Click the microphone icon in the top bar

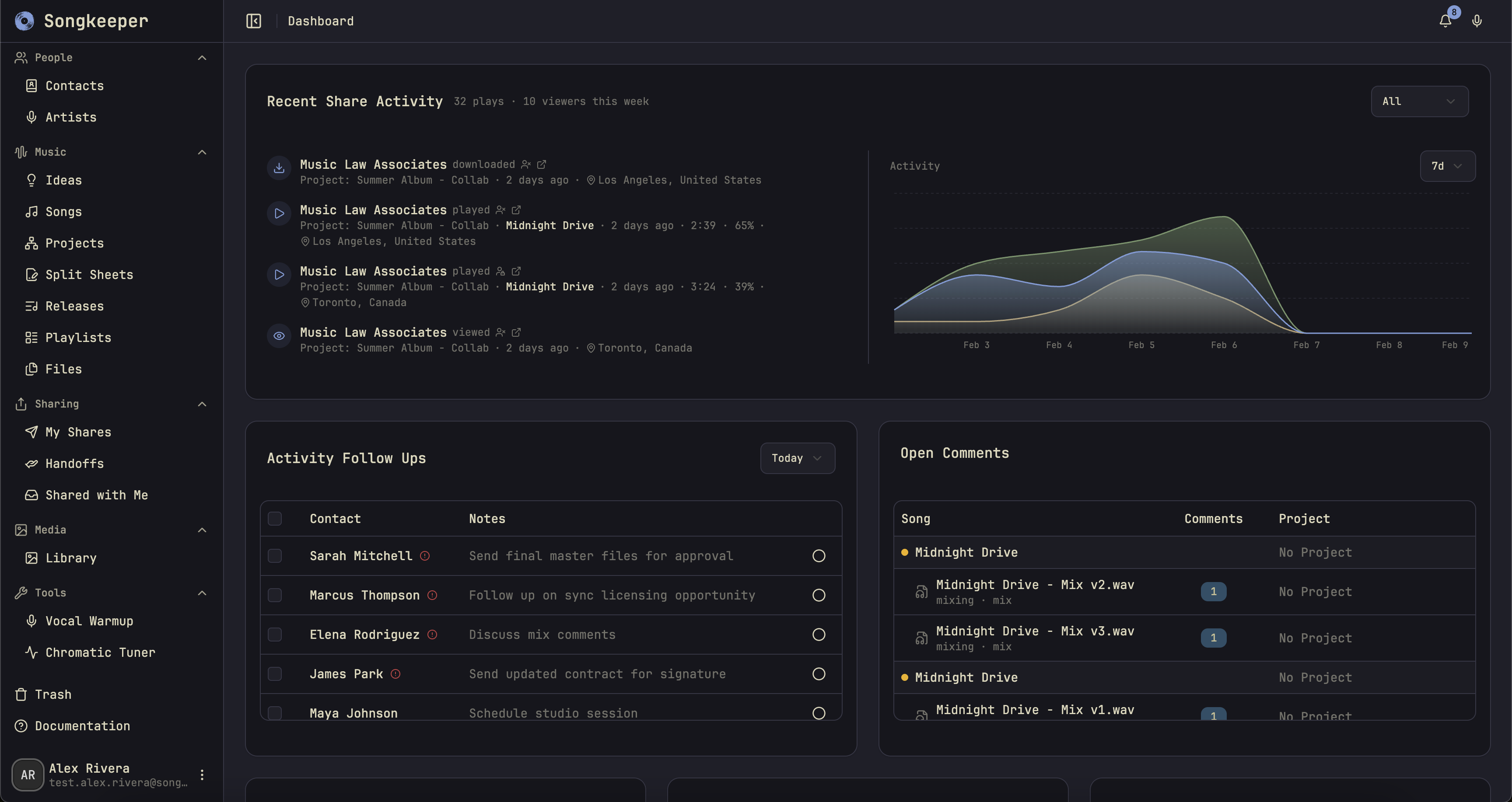point(1477,21)
